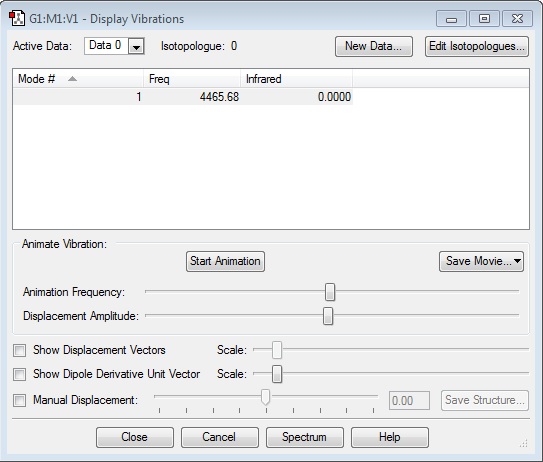Image resolution: width=543 pixels, height=462 pixels.
Task: Open the Spectrum view
Action: tap(305, 437)
